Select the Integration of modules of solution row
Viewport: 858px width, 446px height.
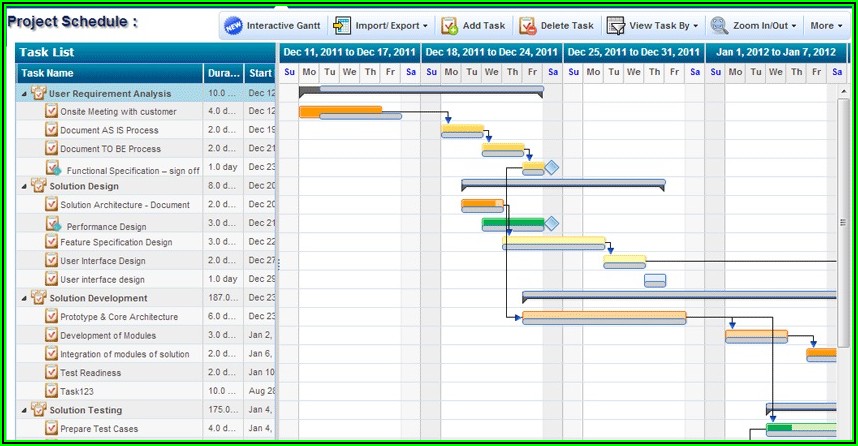click(146, 354)
